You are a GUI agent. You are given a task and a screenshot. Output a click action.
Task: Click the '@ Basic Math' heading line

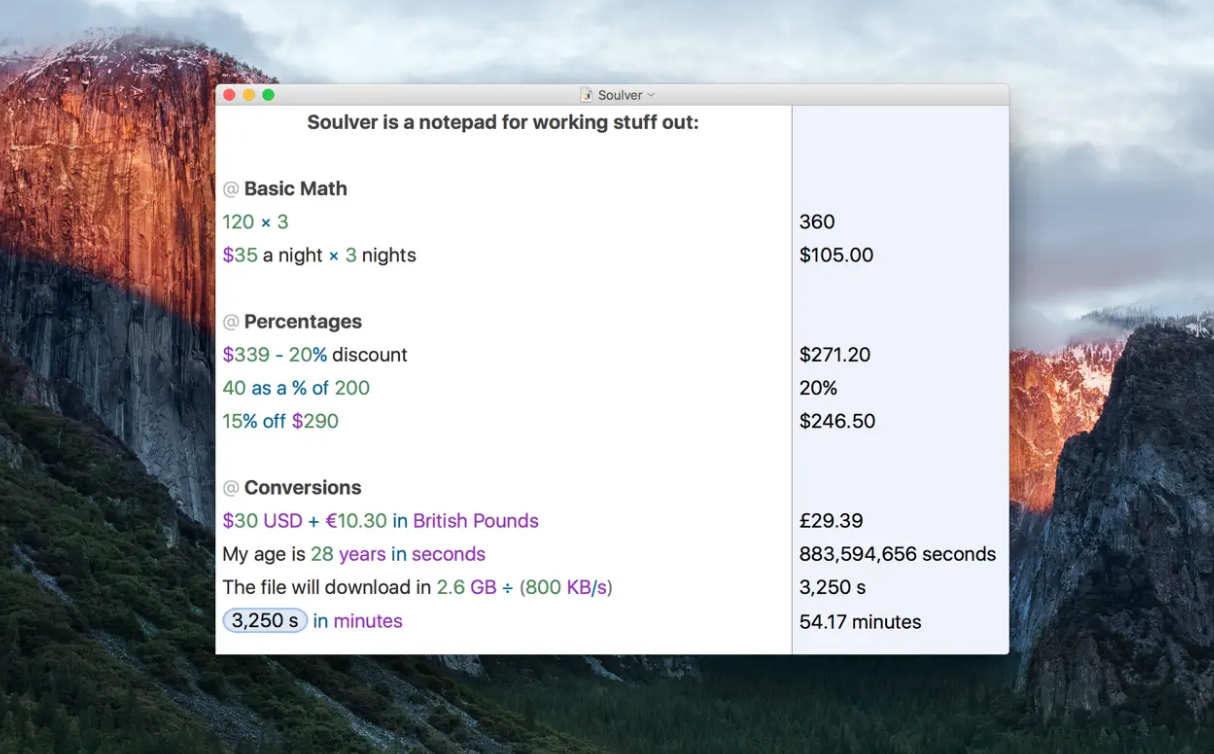[x=285, y=189]
